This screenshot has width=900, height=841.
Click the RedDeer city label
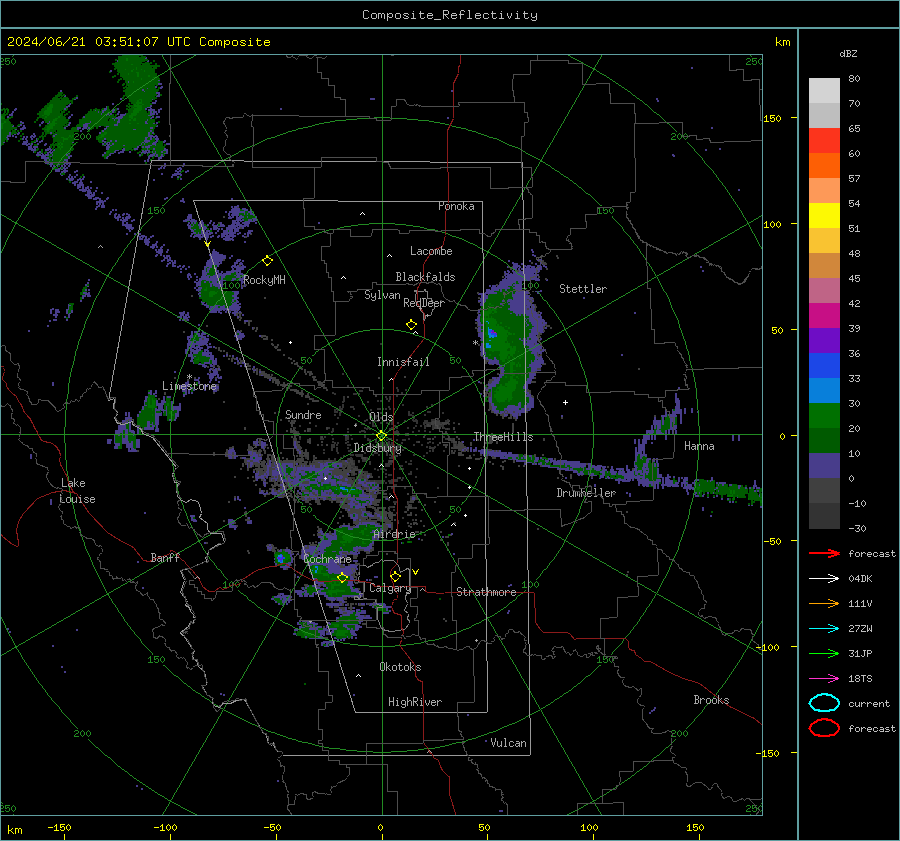tap(424, 303)
